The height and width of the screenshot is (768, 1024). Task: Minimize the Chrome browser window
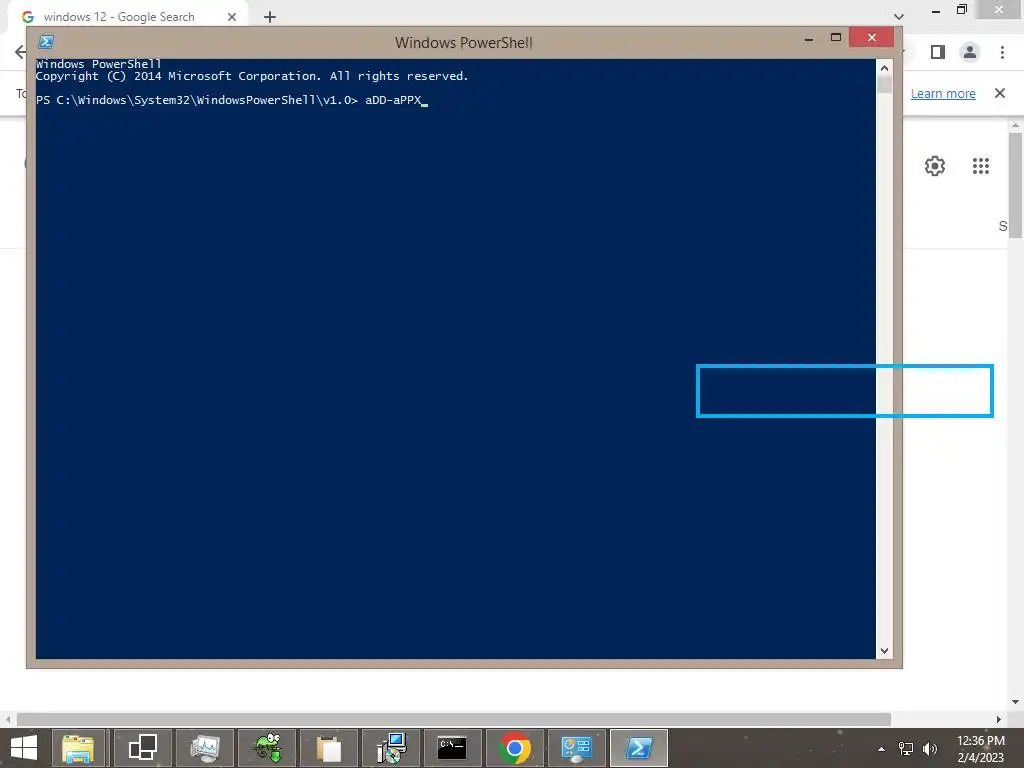[936, 10]
